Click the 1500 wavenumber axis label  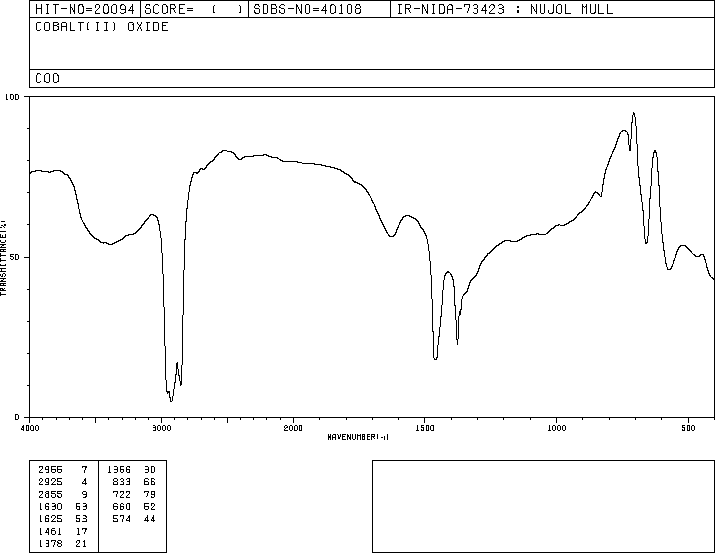point(425,428)
